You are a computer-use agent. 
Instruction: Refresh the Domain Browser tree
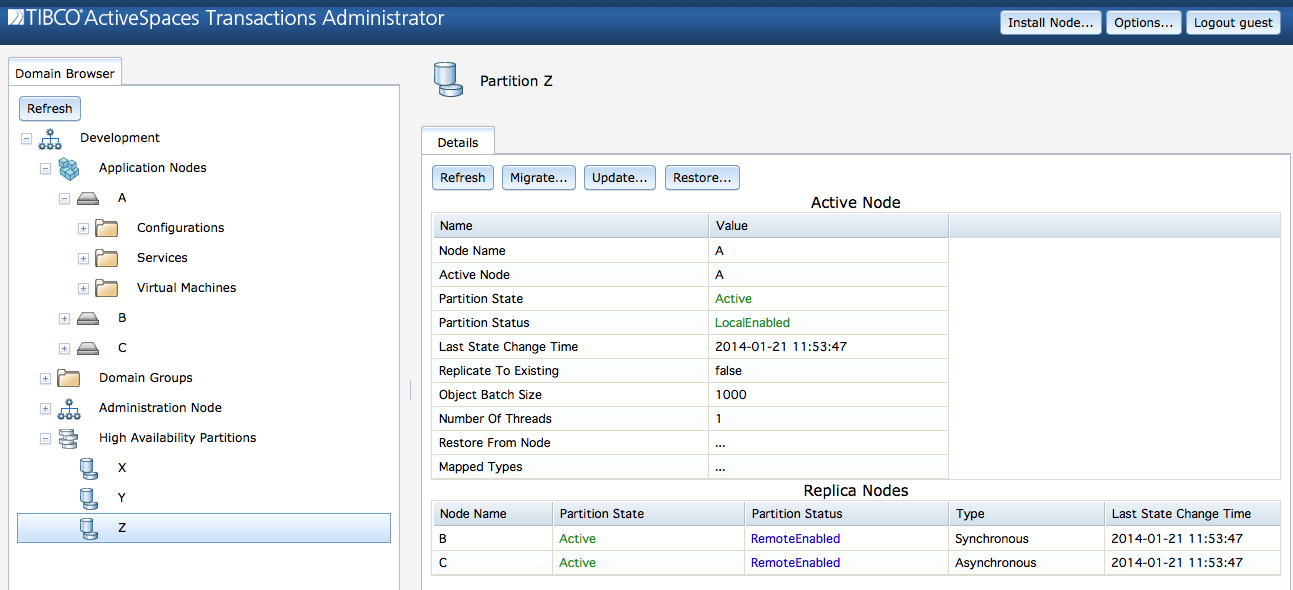[50, 108]
